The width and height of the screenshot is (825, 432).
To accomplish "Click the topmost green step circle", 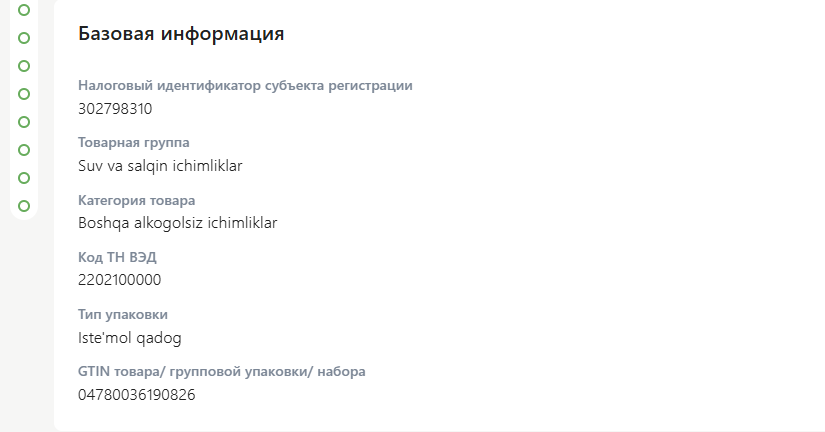I will 24,10.
